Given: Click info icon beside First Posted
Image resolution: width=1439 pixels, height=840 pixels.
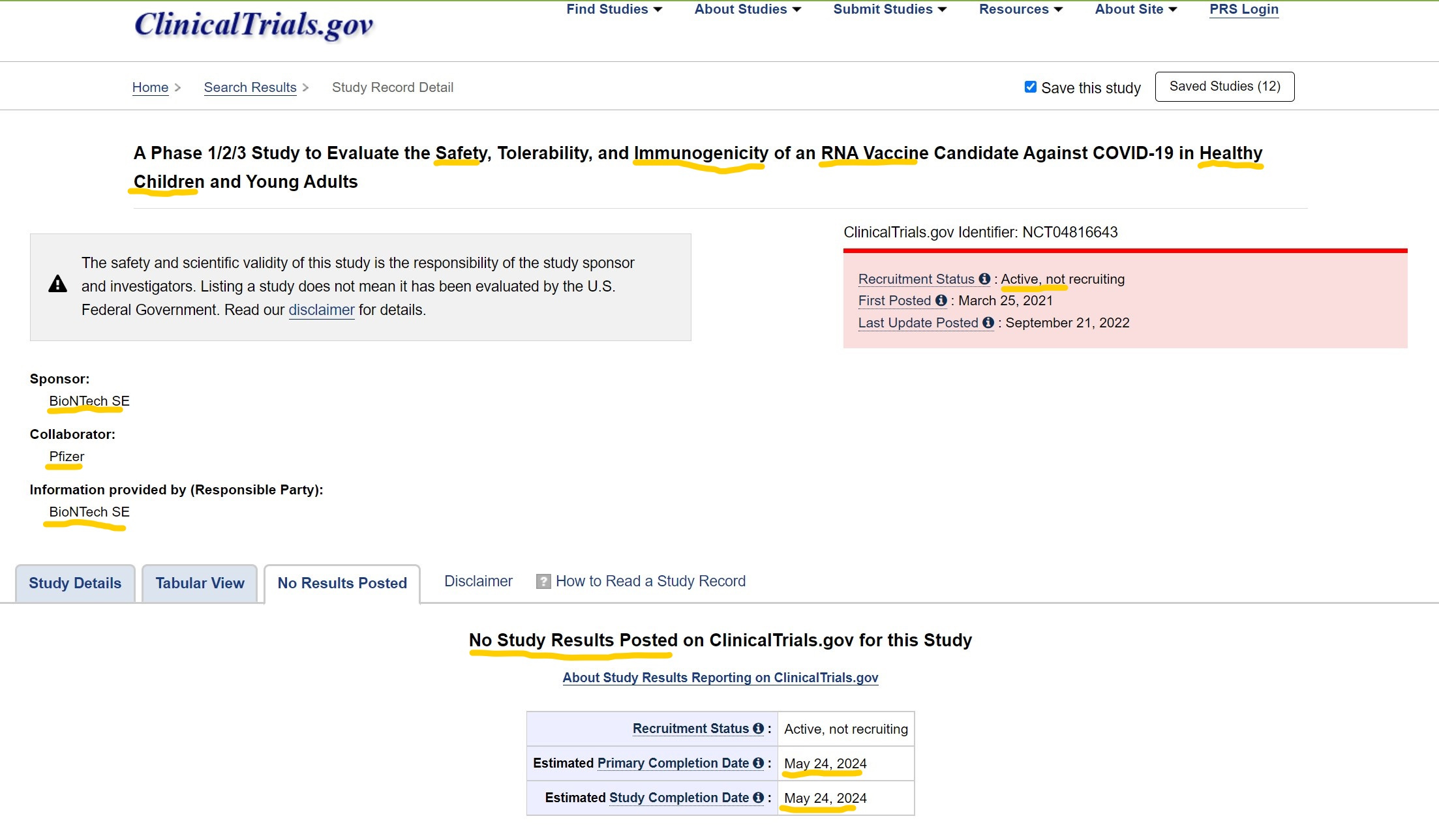Looking at the screenshot, I should point(941,301).
